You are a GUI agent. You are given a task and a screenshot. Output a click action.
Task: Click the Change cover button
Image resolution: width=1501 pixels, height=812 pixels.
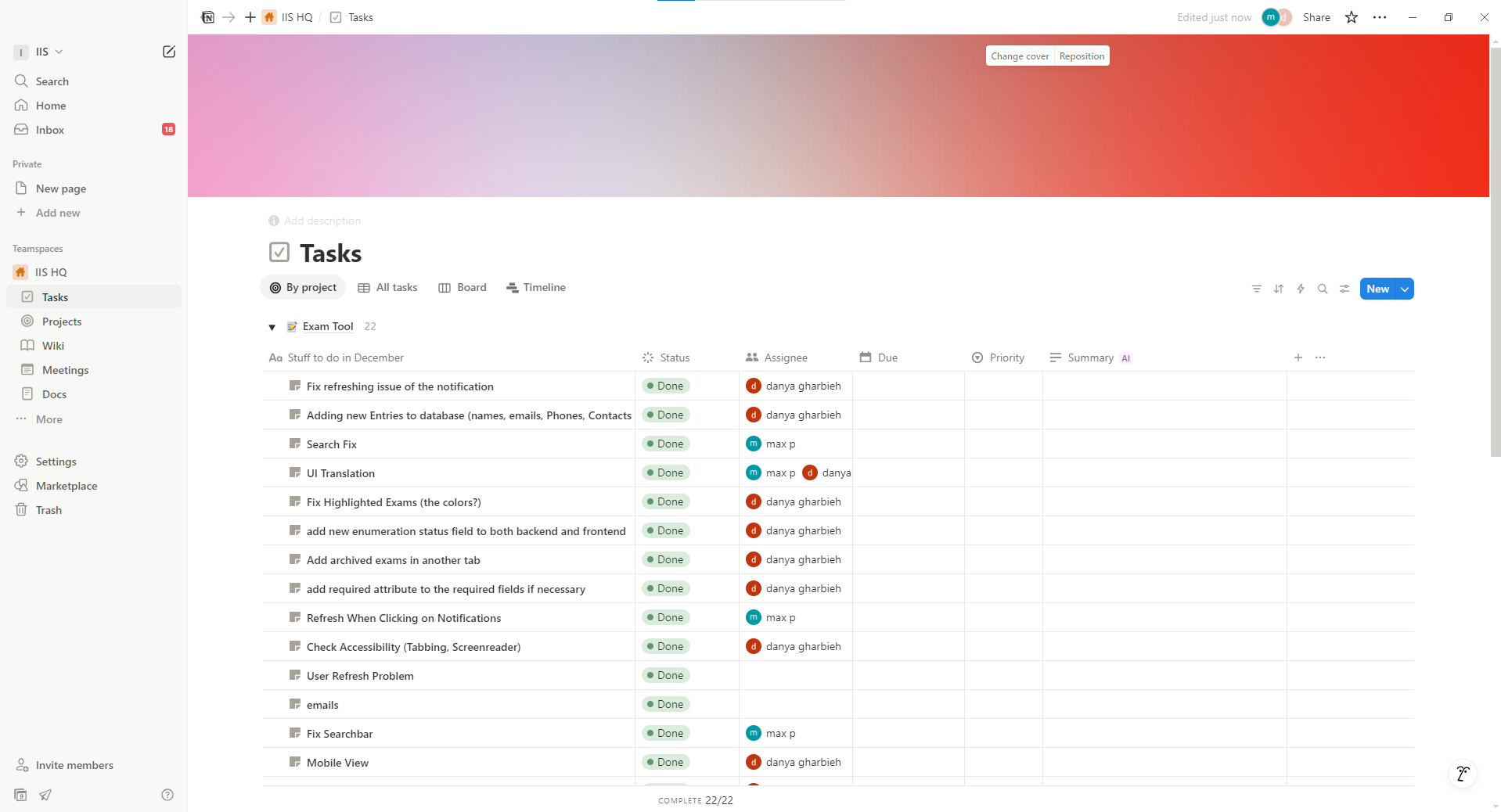(1019, 56)
